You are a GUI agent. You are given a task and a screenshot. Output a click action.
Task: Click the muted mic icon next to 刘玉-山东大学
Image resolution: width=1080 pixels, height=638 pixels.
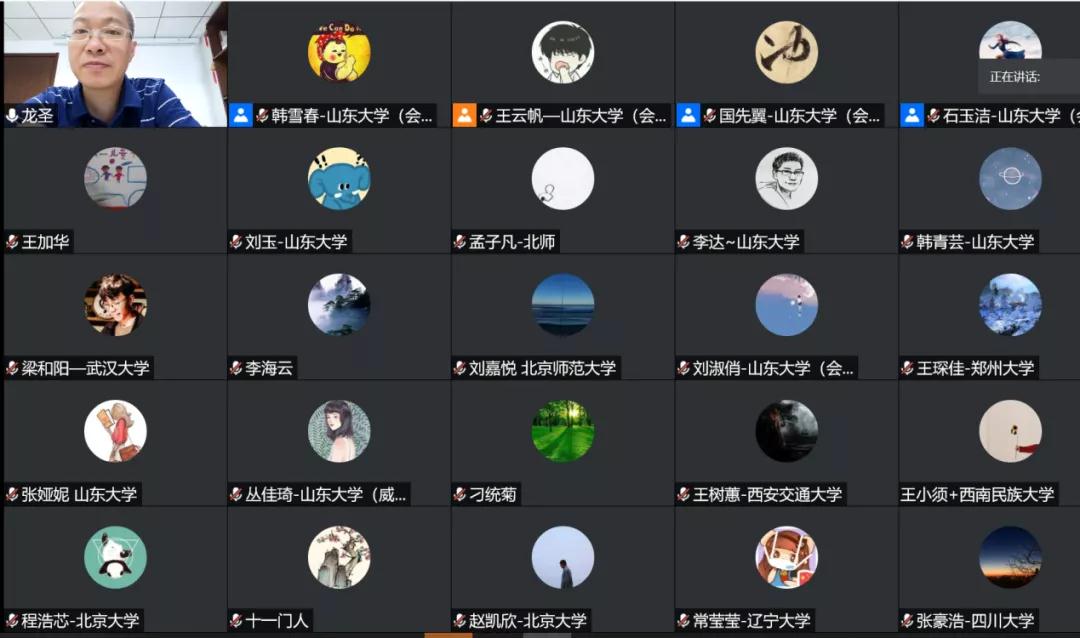point(236,242)
